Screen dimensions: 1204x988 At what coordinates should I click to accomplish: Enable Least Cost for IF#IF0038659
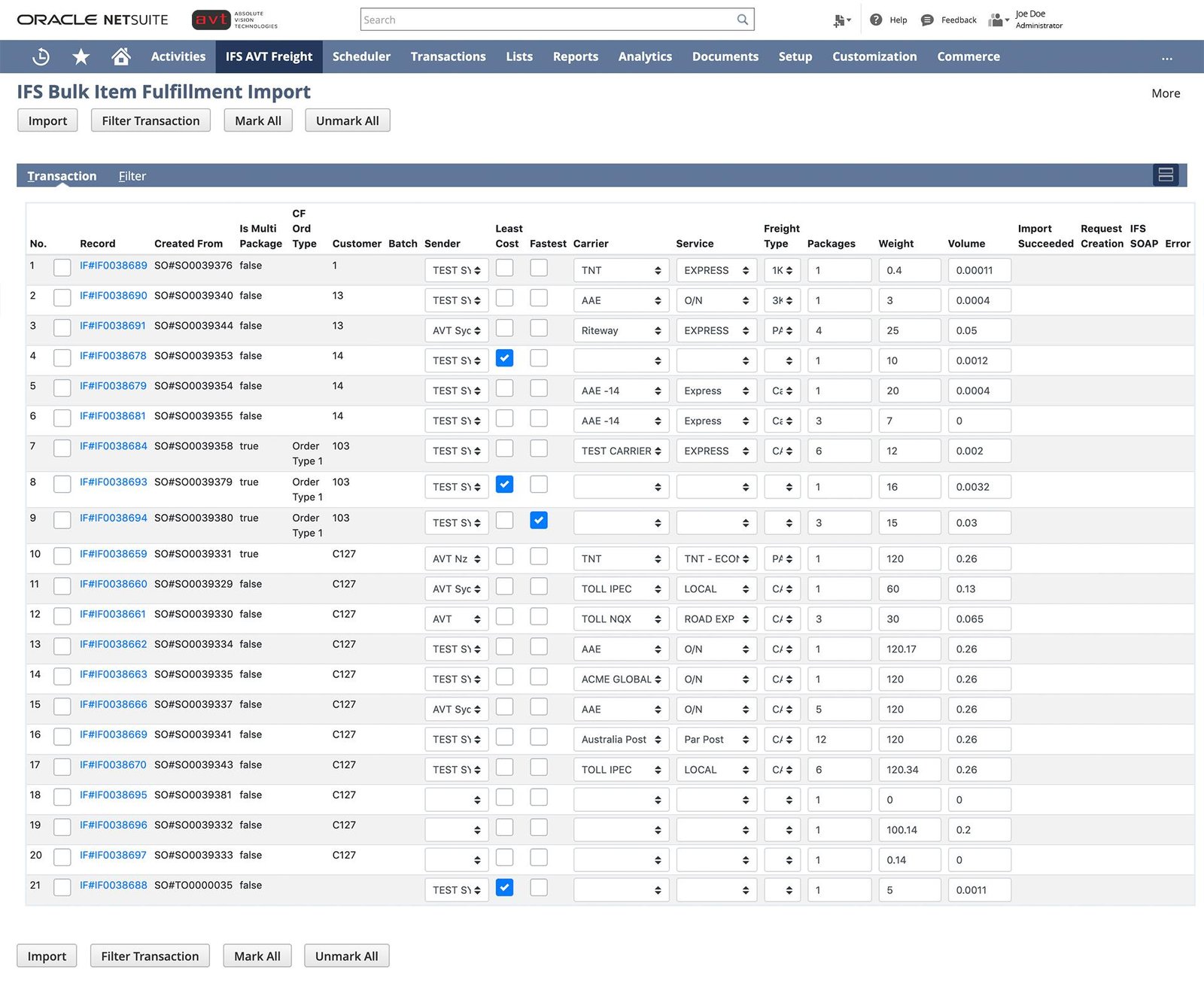point(505,556)
